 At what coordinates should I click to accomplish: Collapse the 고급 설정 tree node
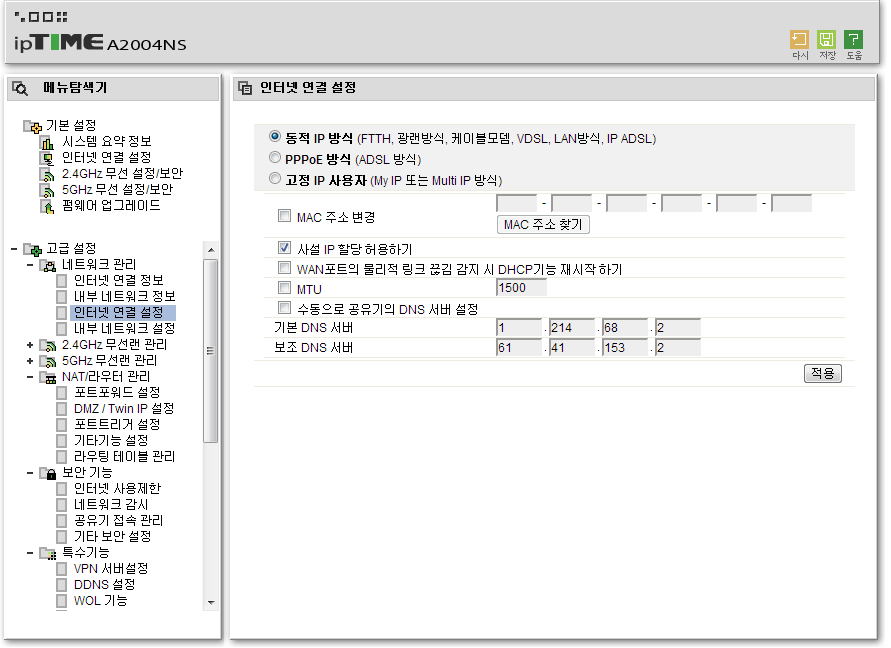[x=14, y=249]
